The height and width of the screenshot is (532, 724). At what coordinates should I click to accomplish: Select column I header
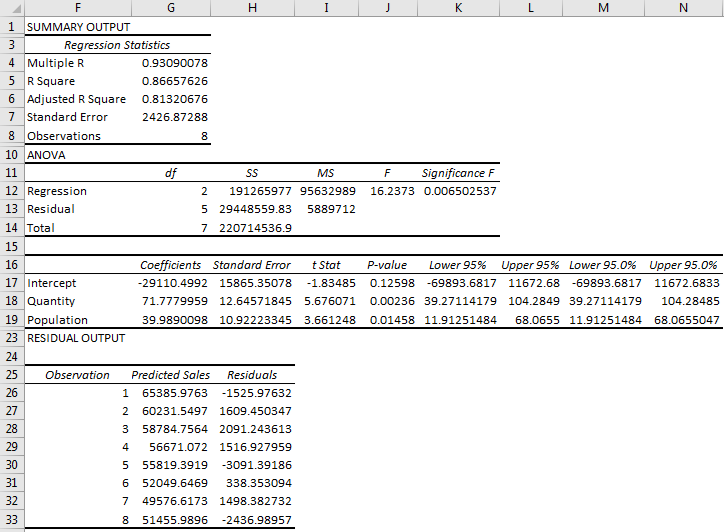pyautogui.click(x=326, y=8)
